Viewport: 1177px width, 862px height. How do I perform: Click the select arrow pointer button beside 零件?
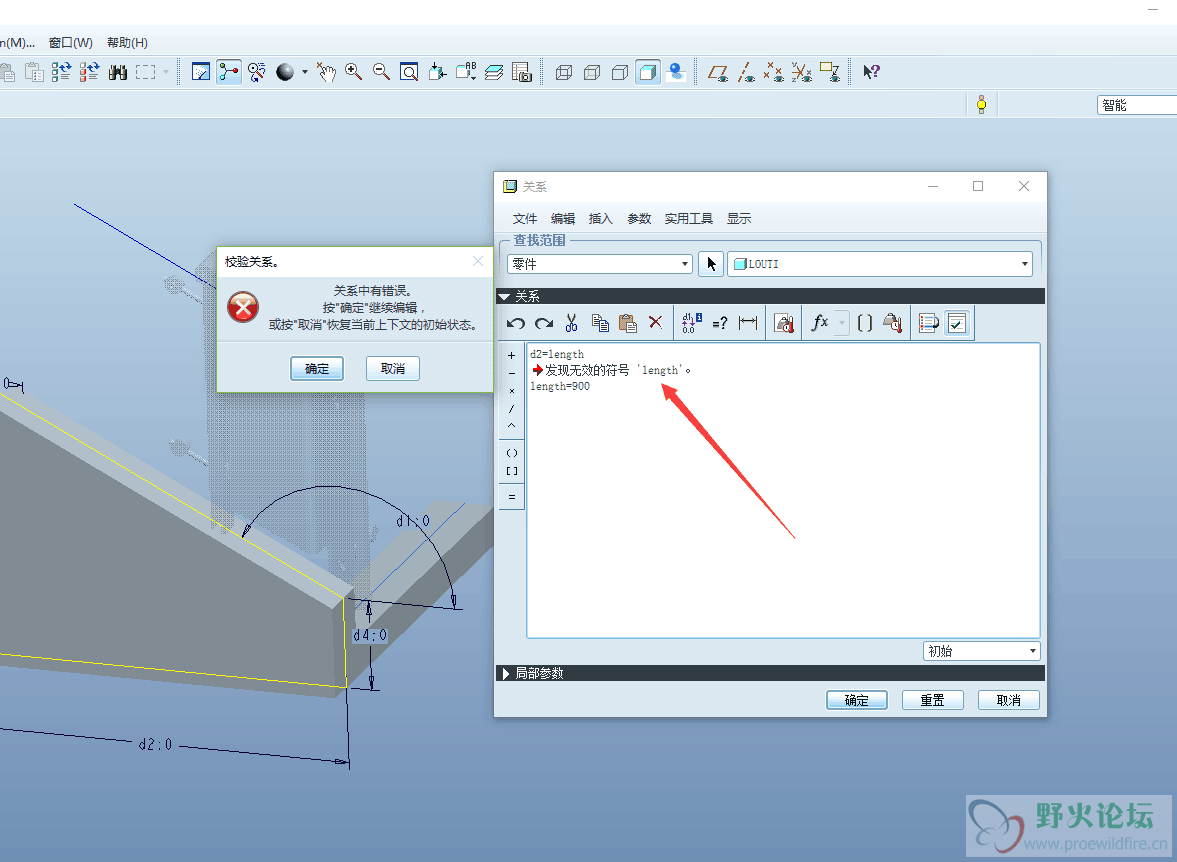click(x=711, y=264)
